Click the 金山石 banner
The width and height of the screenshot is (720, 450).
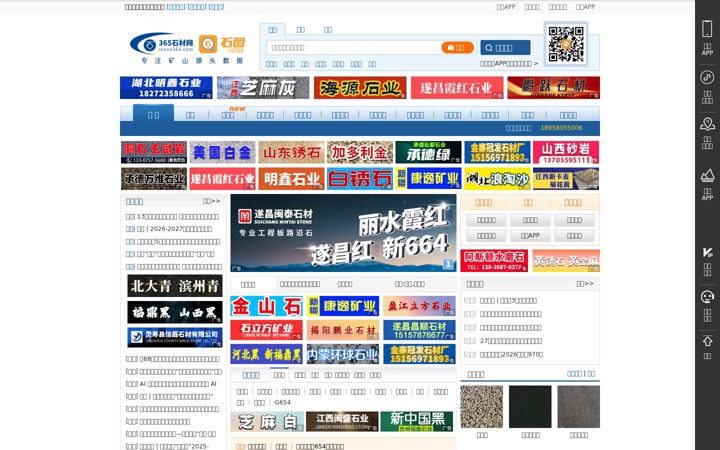click(266, 306)
